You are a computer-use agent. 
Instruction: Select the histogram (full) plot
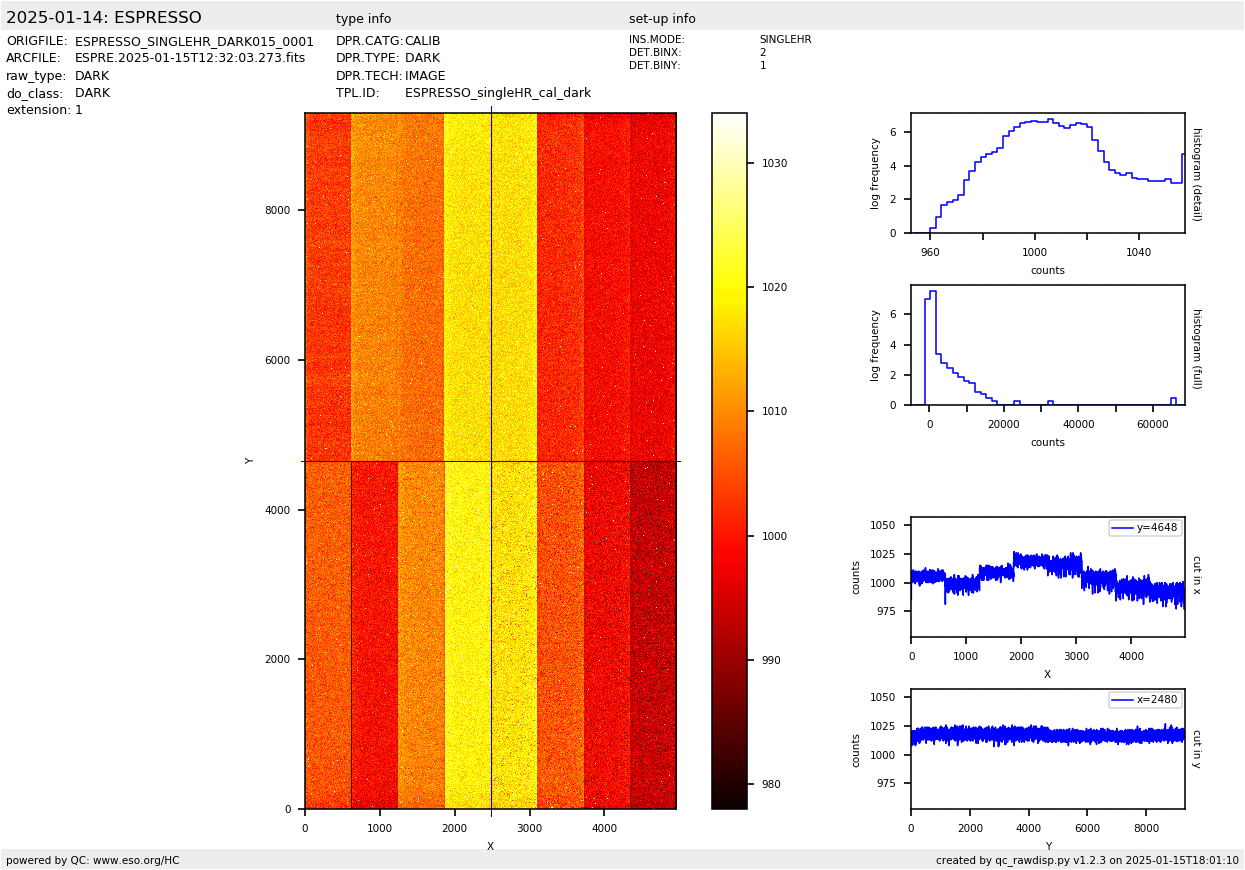(1047, 345)
